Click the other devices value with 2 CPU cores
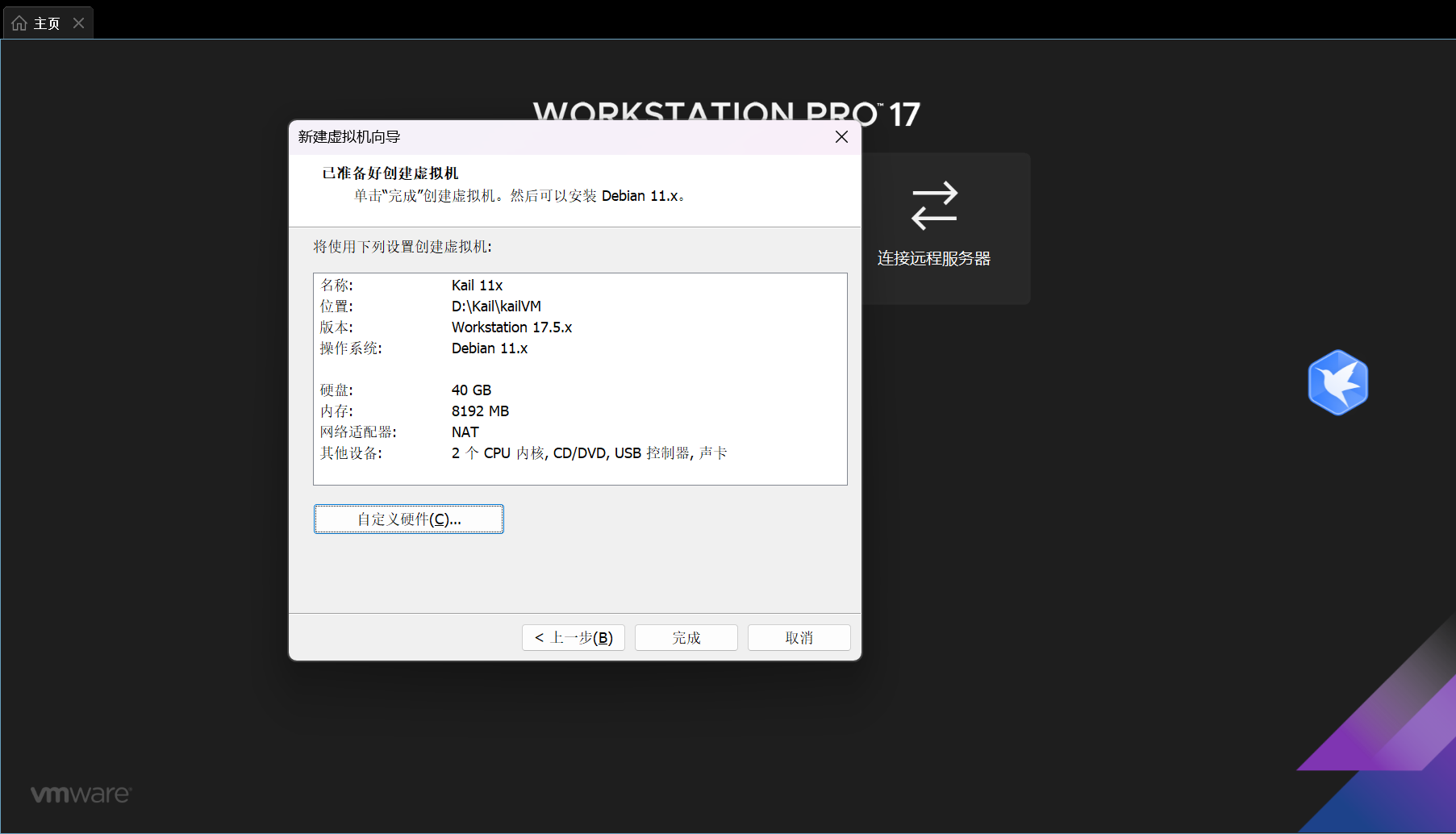Screen dimensions: 1456x834 (589, 453)
